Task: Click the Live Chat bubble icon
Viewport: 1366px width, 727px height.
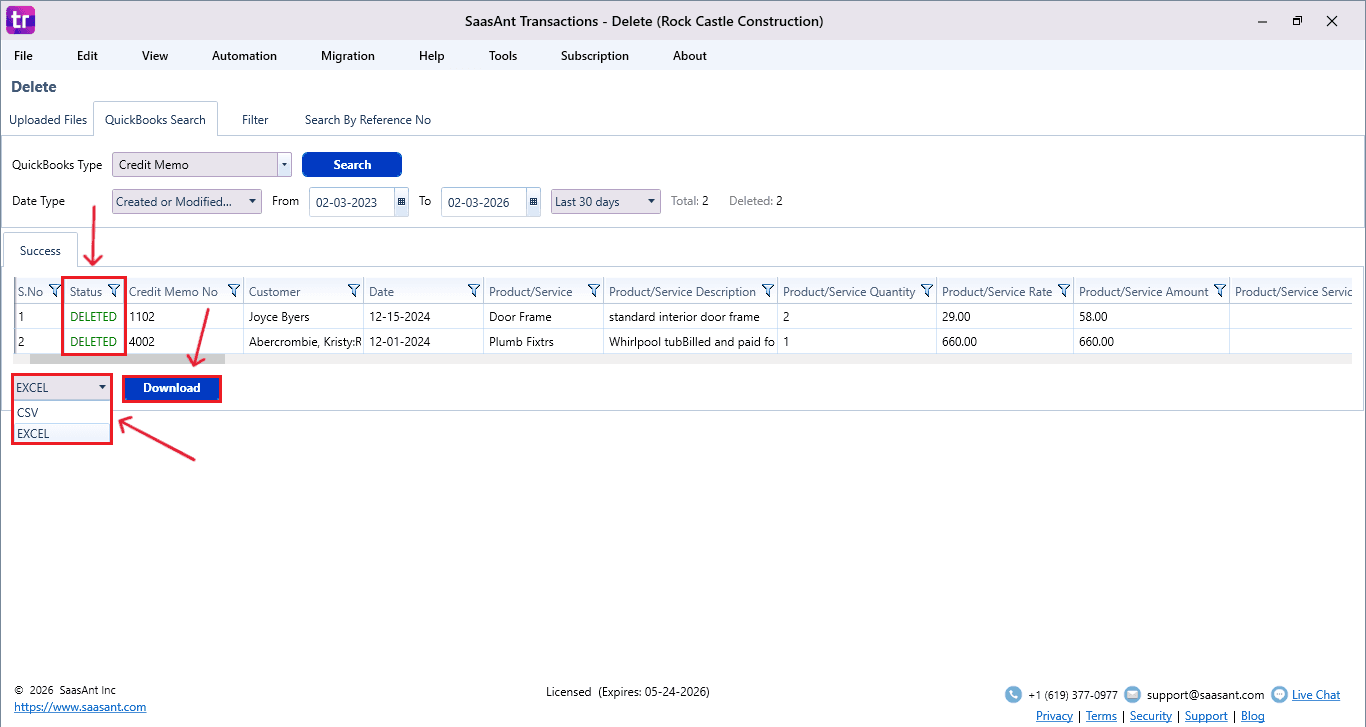Action: tap(1279, 695)
